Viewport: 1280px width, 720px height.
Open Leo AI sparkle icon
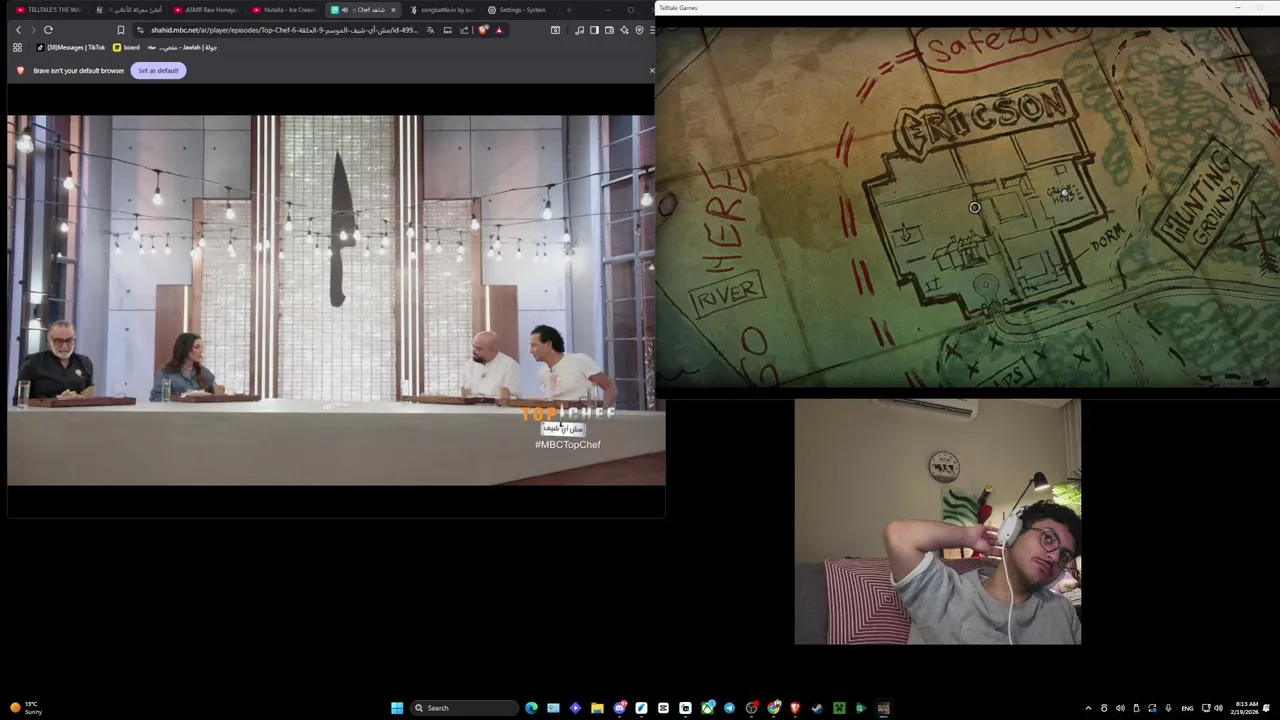click(x=624, y=30)
